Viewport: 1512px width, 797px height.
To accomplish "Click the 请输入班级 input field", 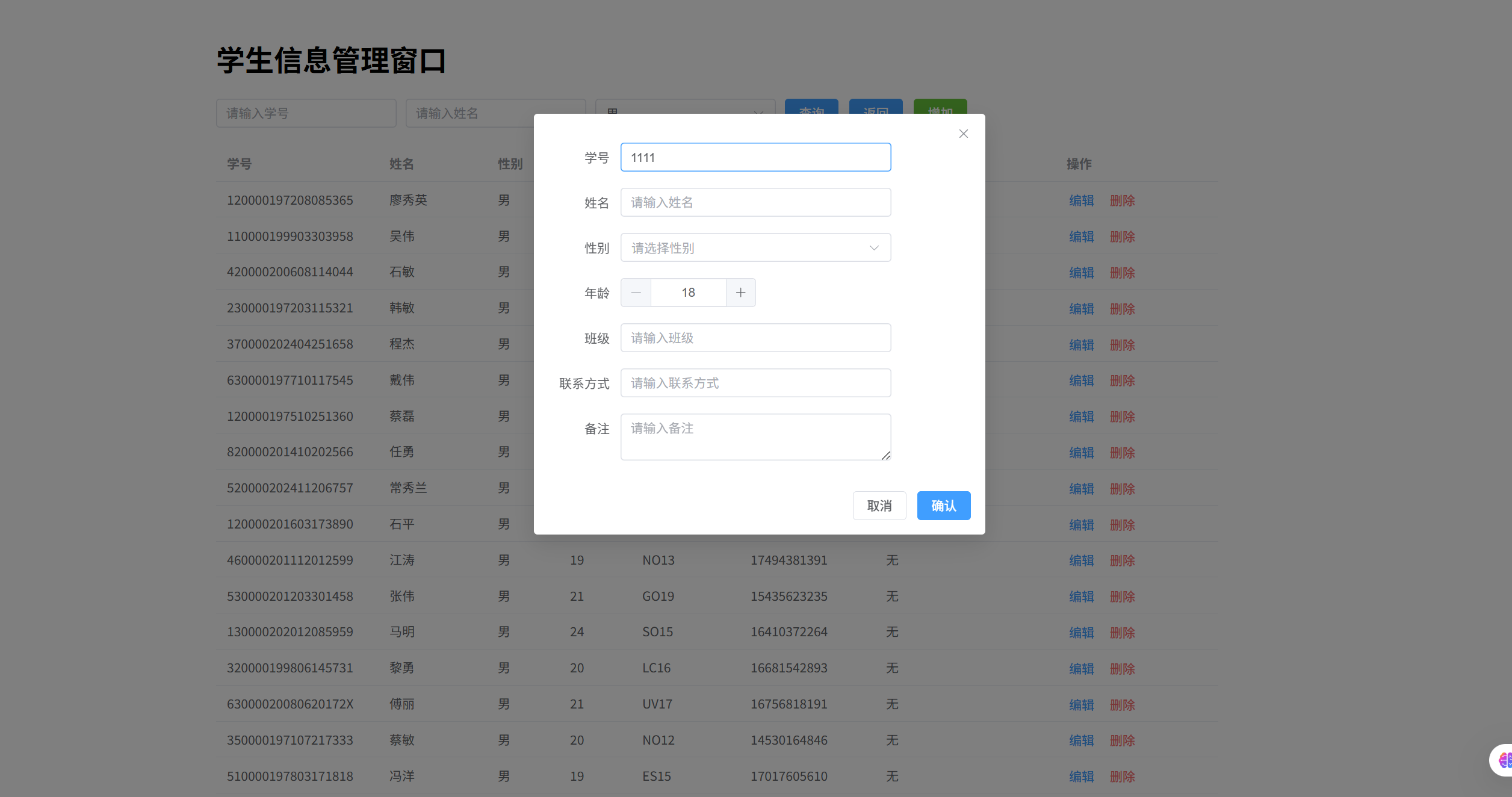I will click(x=755, y=338).
